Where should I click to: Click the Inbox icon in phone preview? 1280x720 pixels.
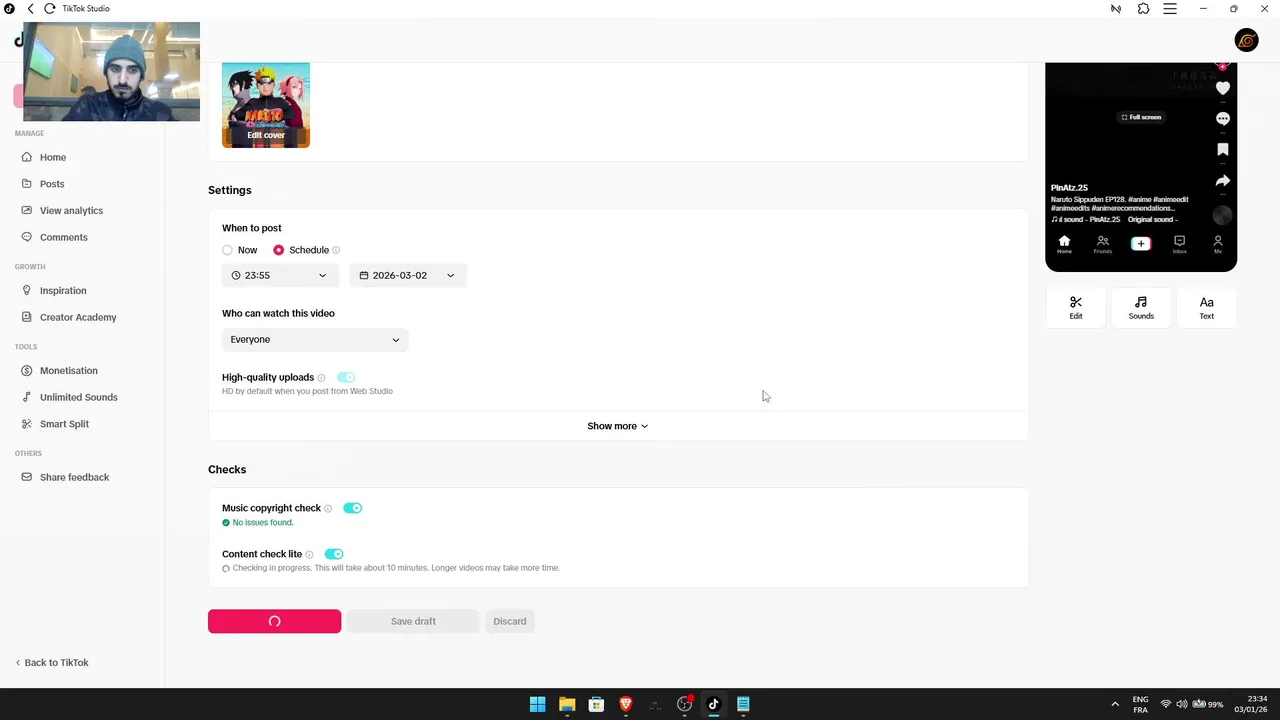tap(1179, 244)
